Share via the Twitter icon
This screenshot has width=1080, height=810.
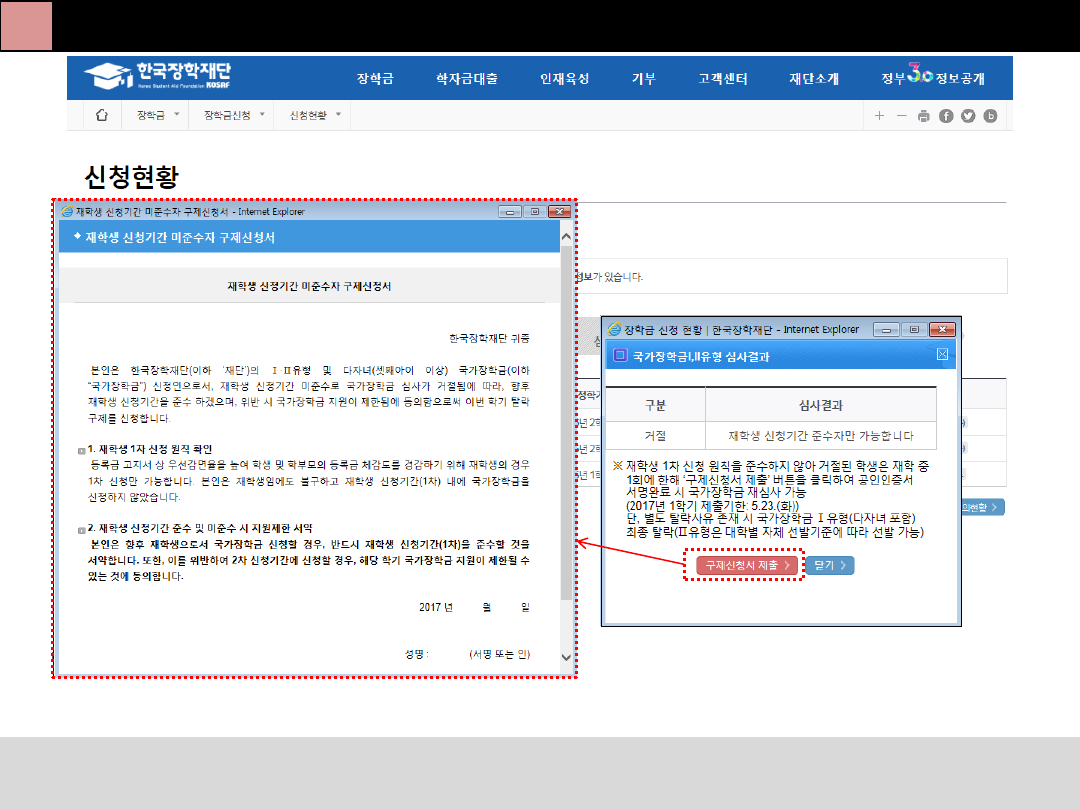tap(968, 116)
